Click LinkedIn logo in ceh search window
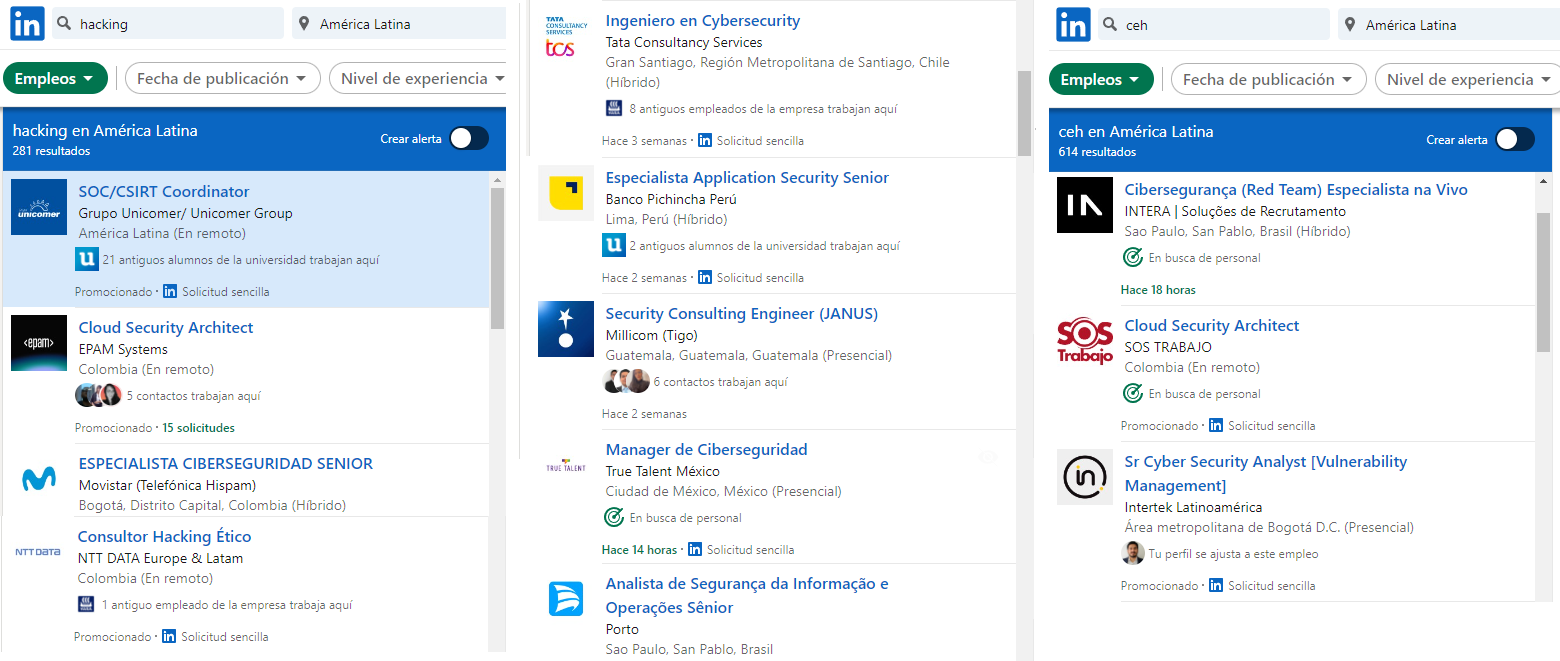Image resolution: width=1560 pixels, height=661 pixels. tap(1073, 25)
